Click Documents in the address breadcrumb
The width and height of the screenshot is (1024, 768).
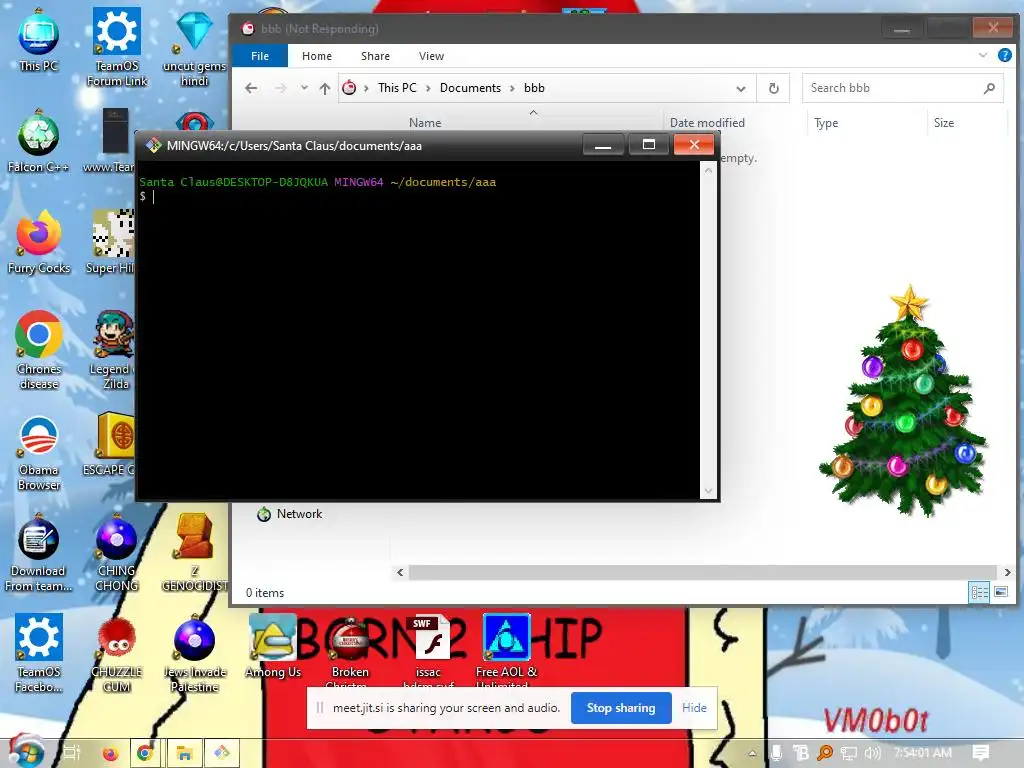(x=470, y=88)
